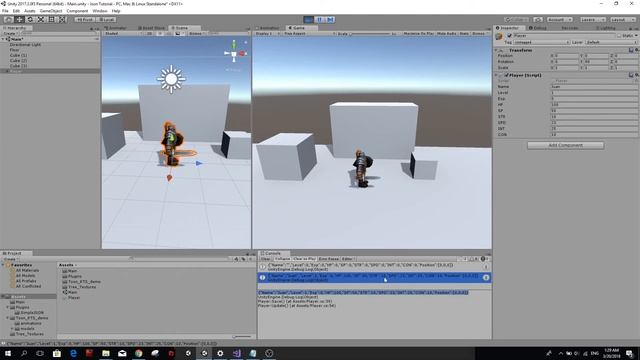Click the Step frame button

coord(331,19)
